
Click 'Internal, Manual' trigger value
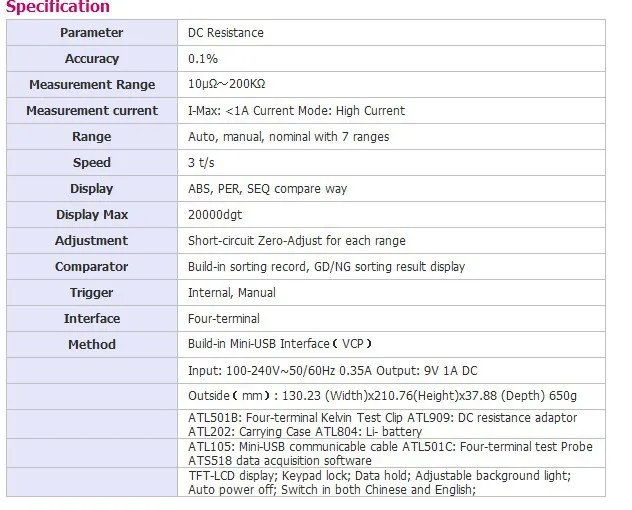(x=232, y=293)
